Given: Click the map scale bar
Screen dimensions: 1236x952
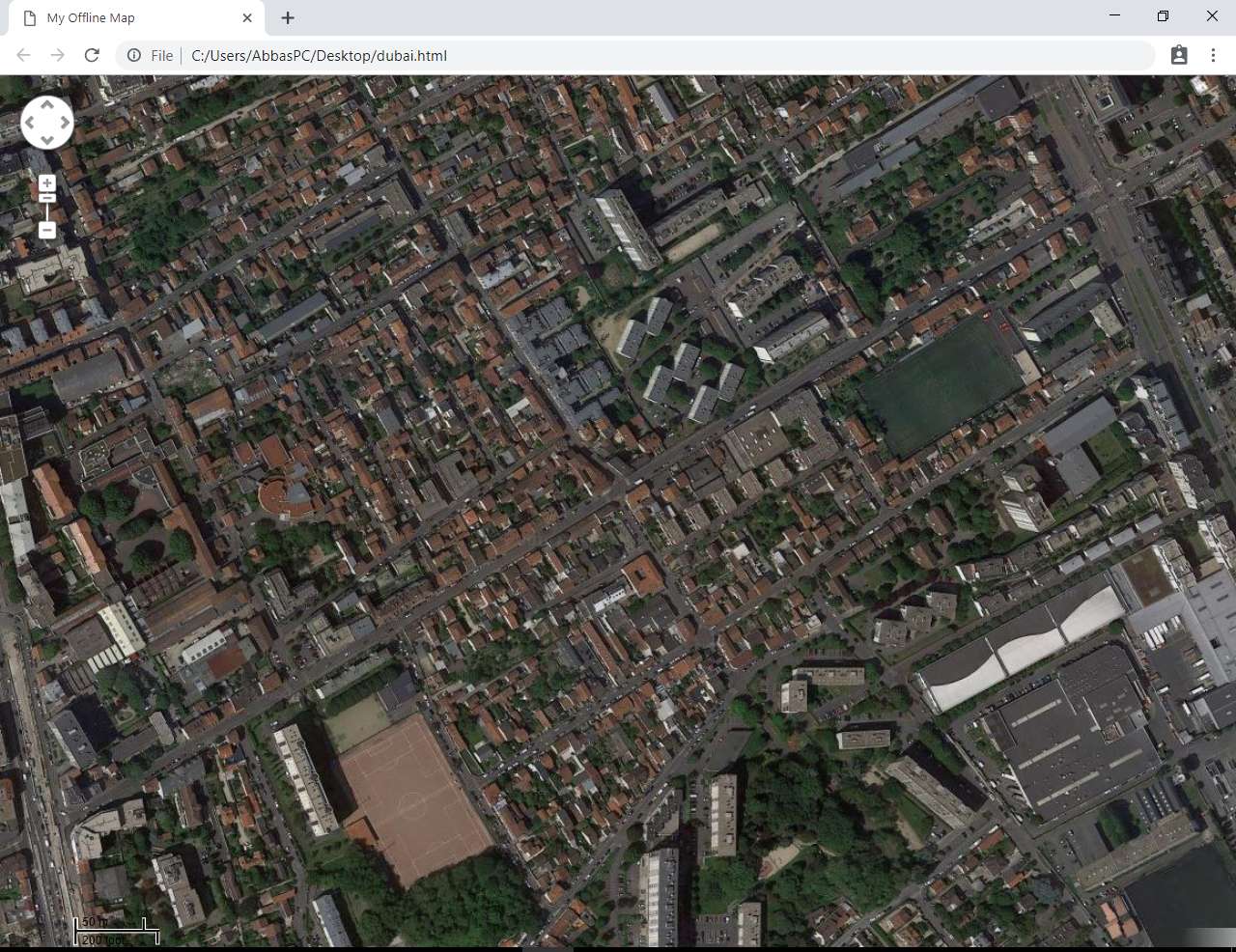Looking at the screenshot, I should click(x=117, y=931).
